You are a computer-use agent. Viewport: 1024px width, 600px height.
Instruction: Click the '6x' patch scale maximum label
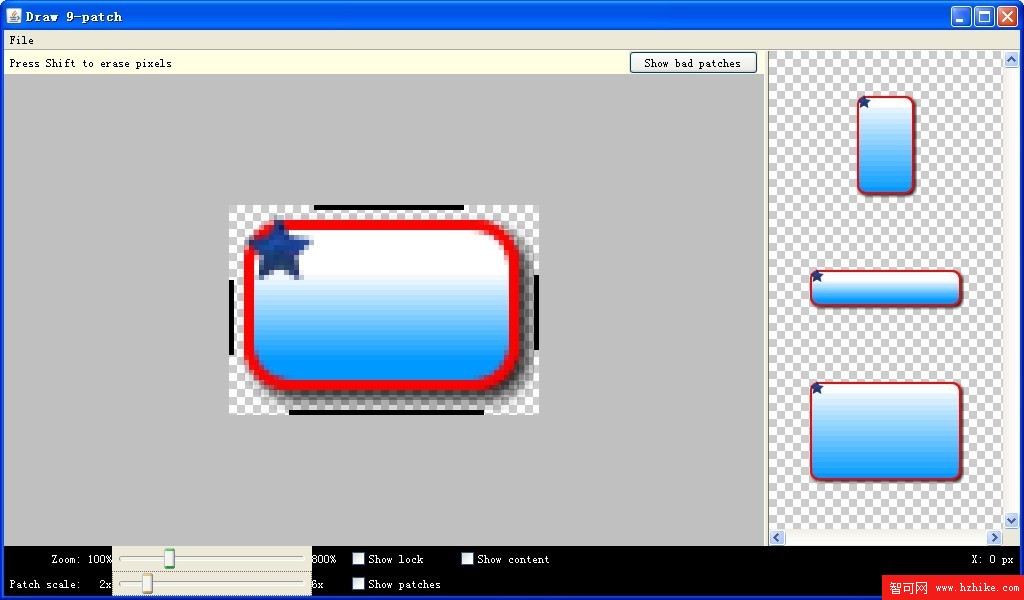[x=317, y=584]
